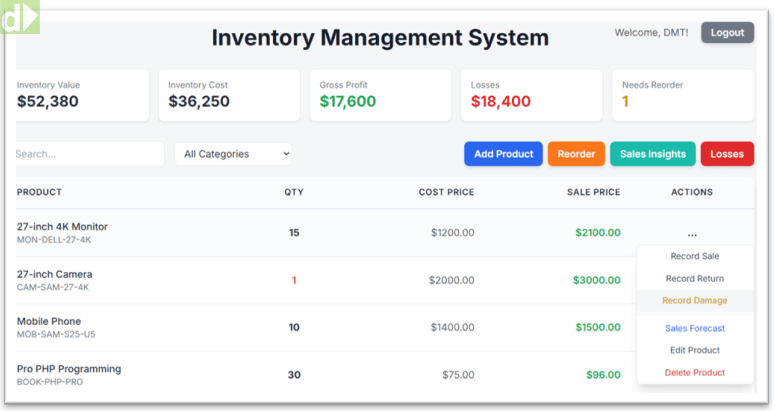
Task: Click Delete Product in the actions menu
Action: pos(695,372)
